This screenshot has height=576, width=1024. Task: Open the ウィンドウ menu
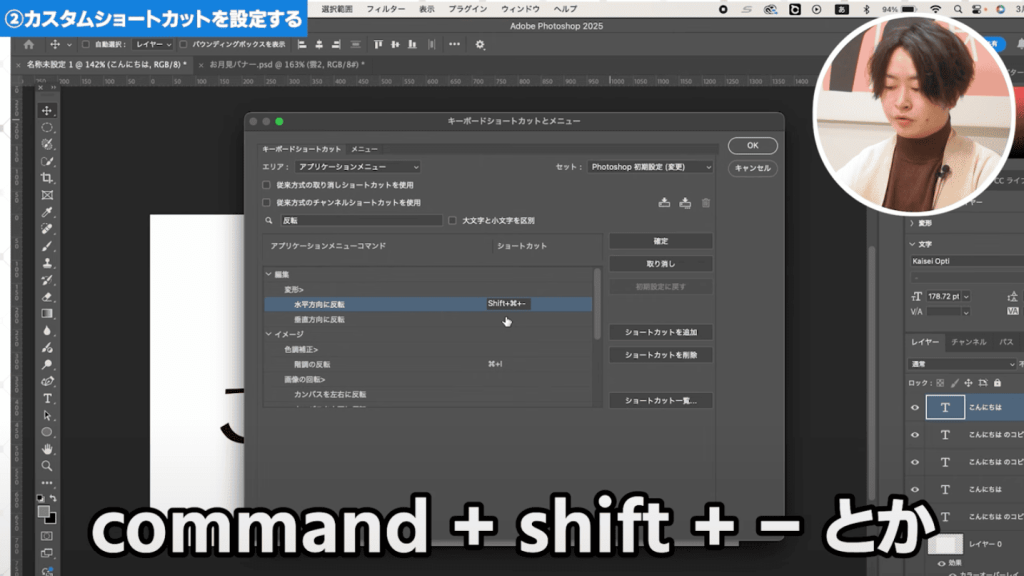pyautogui.click(x=520, y=9)
